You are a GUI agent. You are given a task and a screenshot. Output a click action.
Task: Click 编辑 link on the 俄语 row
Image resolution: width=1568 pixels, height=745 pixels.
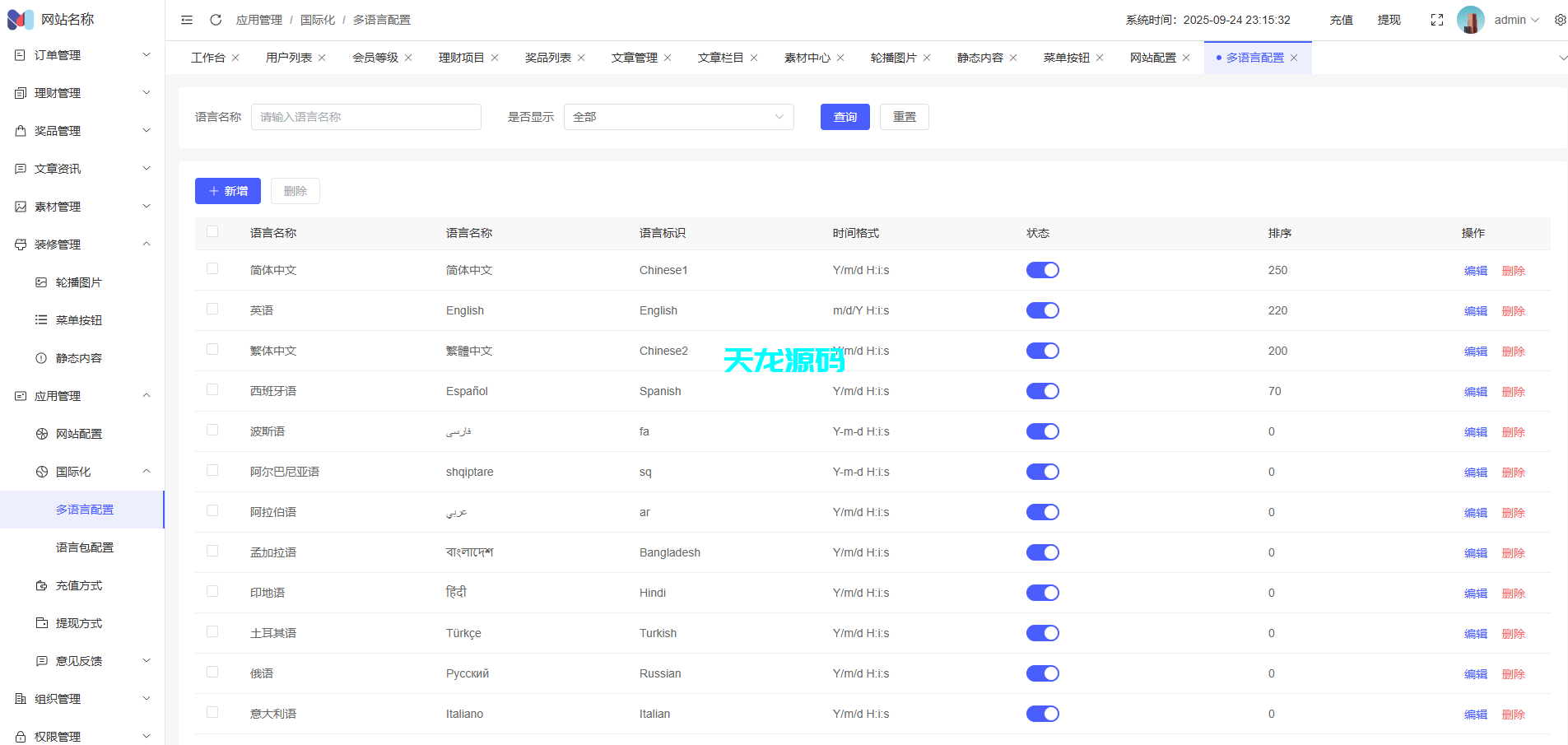1474,673
